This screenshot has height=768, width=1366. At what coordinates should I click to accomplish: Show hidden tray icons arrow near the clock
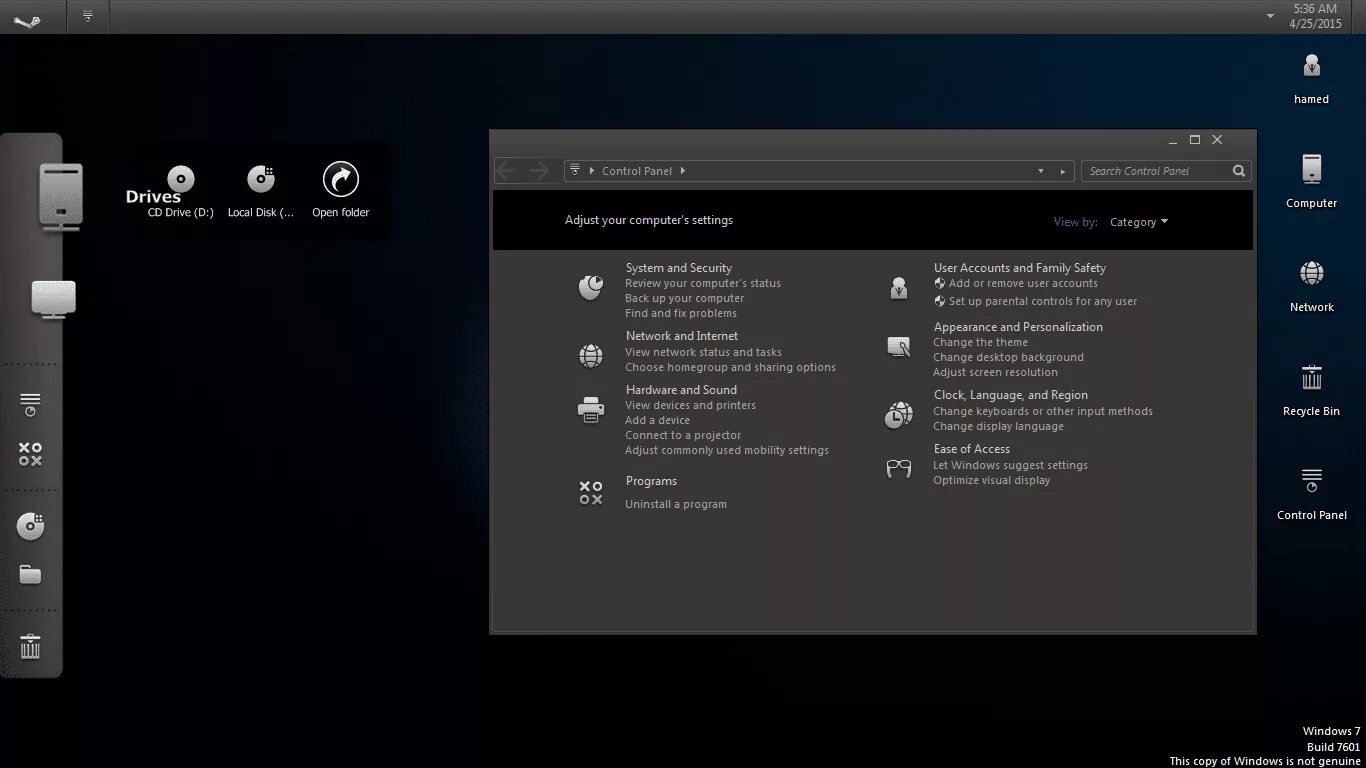point(1270,16)
